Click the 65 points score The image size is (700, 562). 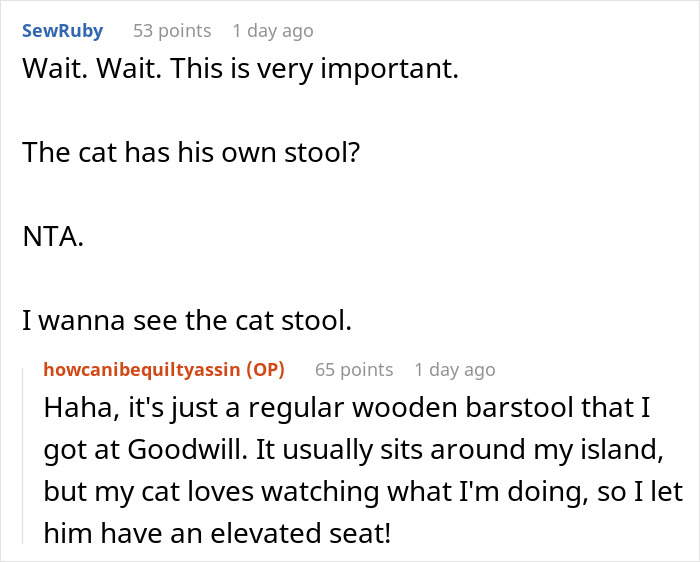click(x=354, y=370)
